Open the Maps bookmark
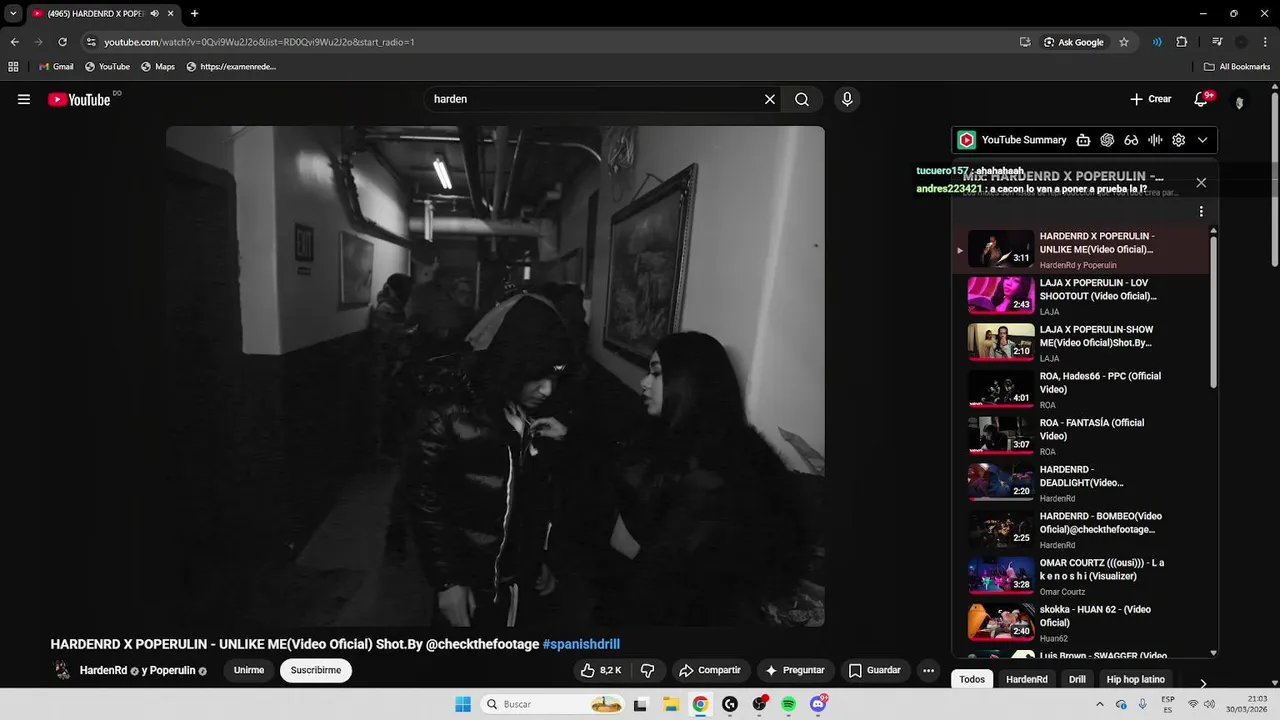The width and height of the screenshot is (1280, 720). pos(158,67)
